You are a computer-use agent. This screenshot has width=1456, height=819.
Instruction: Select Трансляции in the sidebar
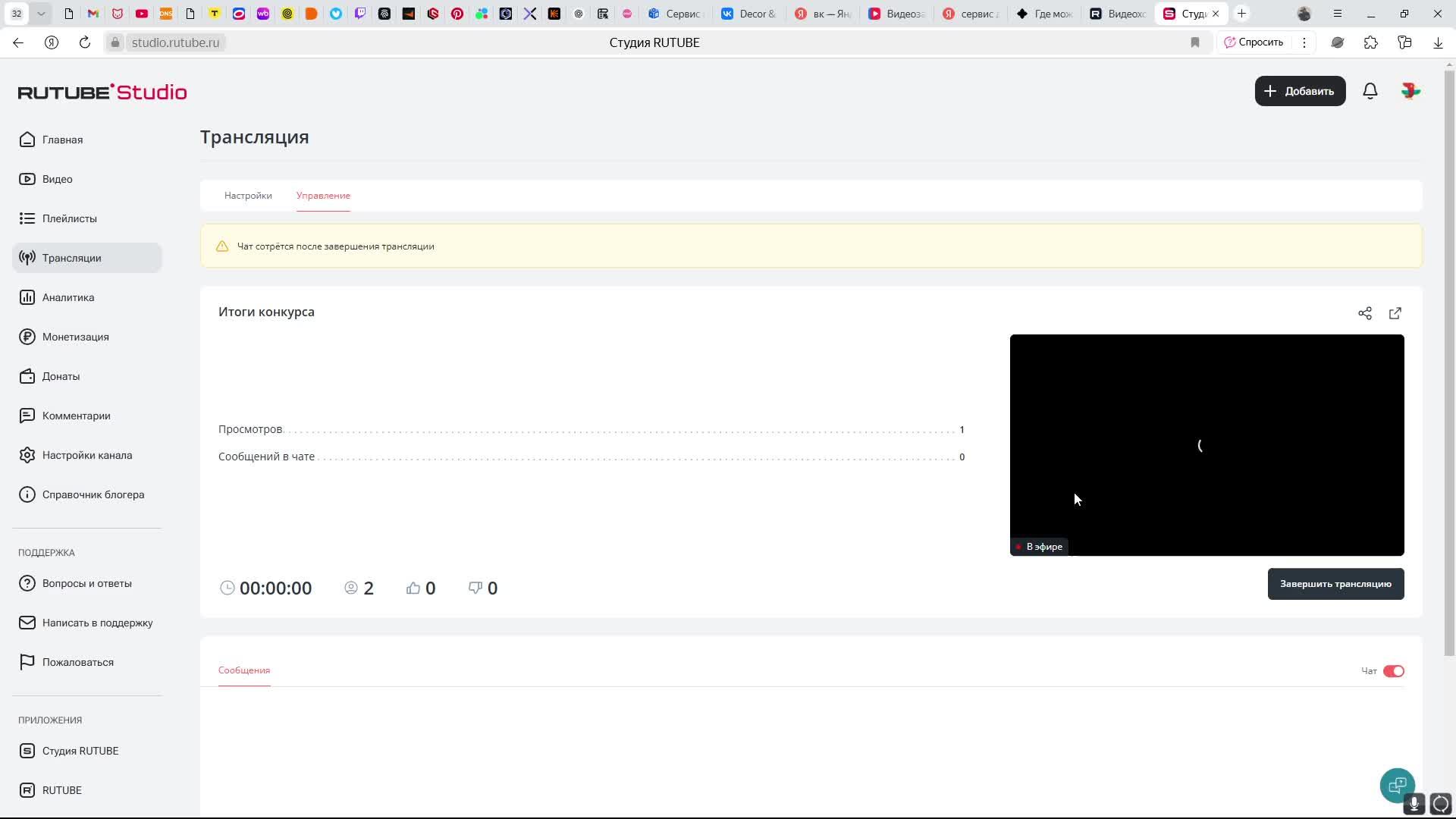click(x=86, y=258)
